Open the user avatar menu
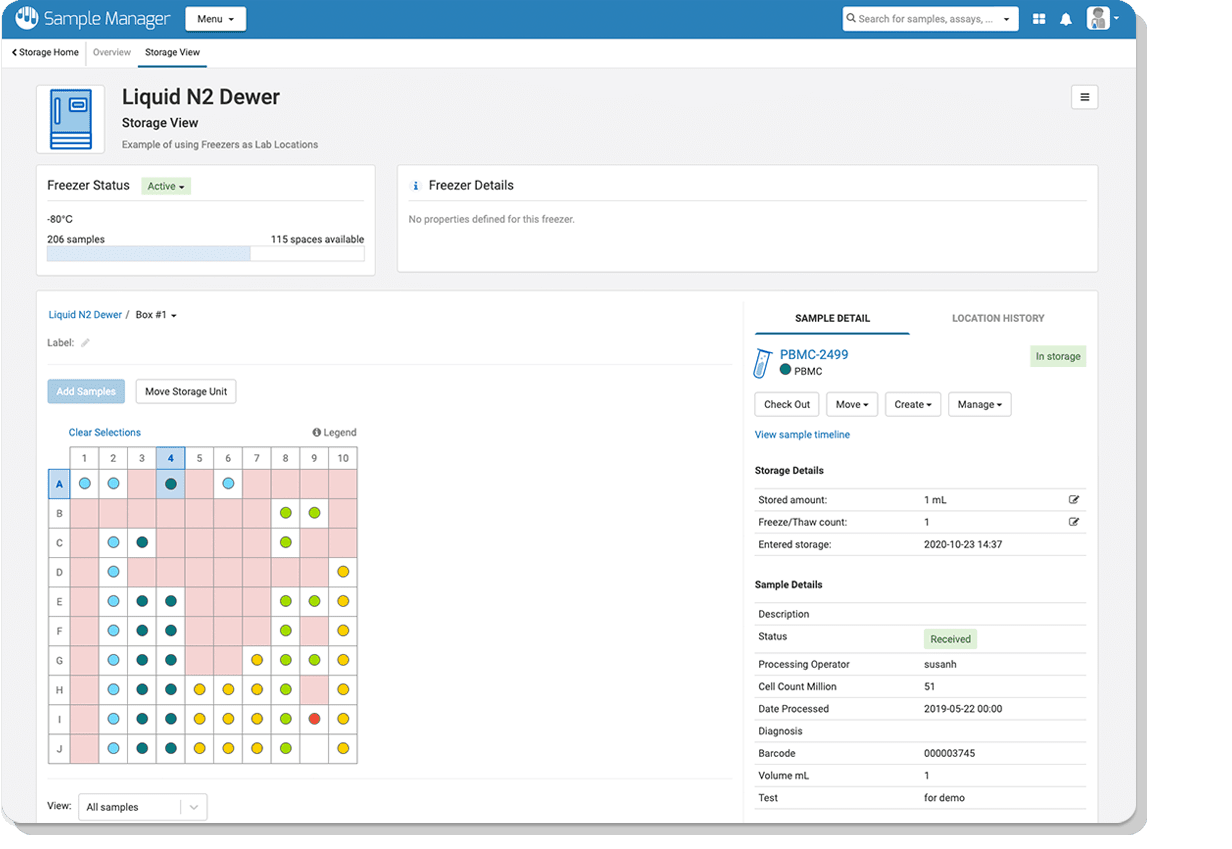1232x849 pixels. tap(1102, 19)
